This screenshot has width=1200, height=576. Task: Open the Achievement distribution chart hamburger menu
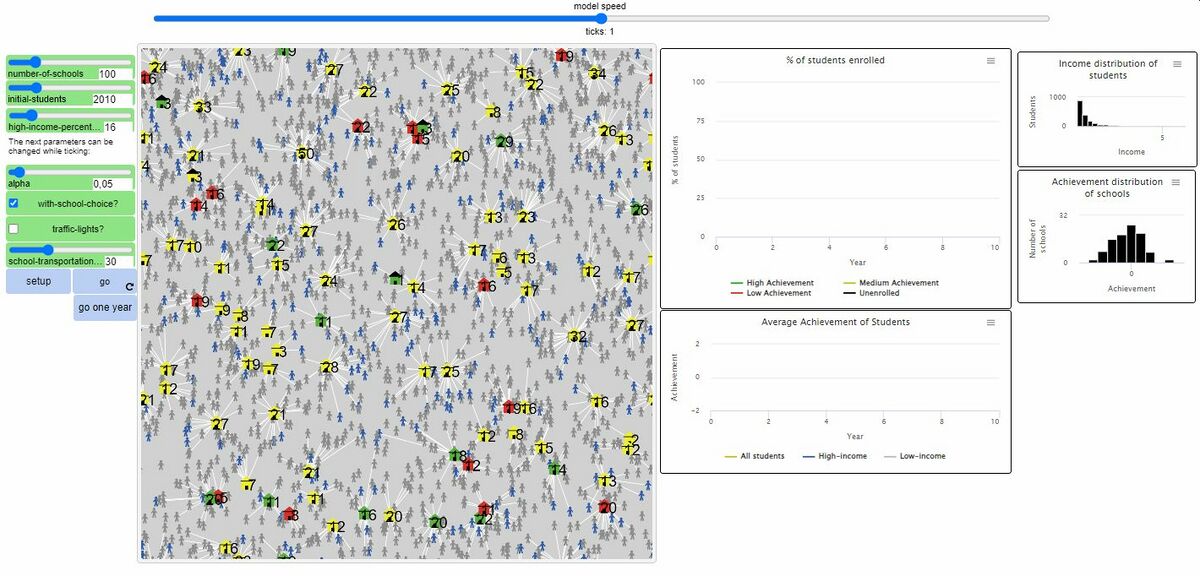click(x=1175, y=183)
